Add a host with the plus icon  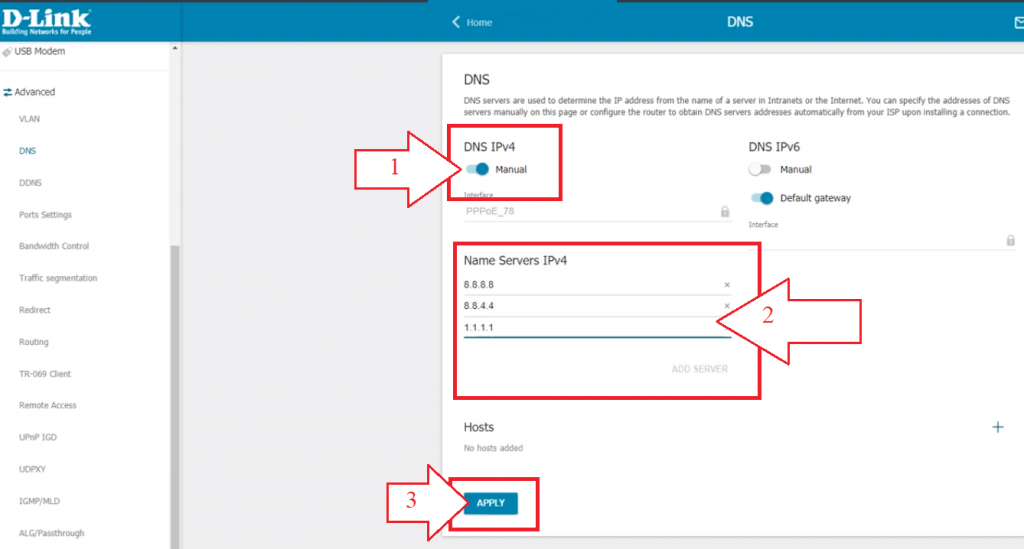[x=997, y=427]
